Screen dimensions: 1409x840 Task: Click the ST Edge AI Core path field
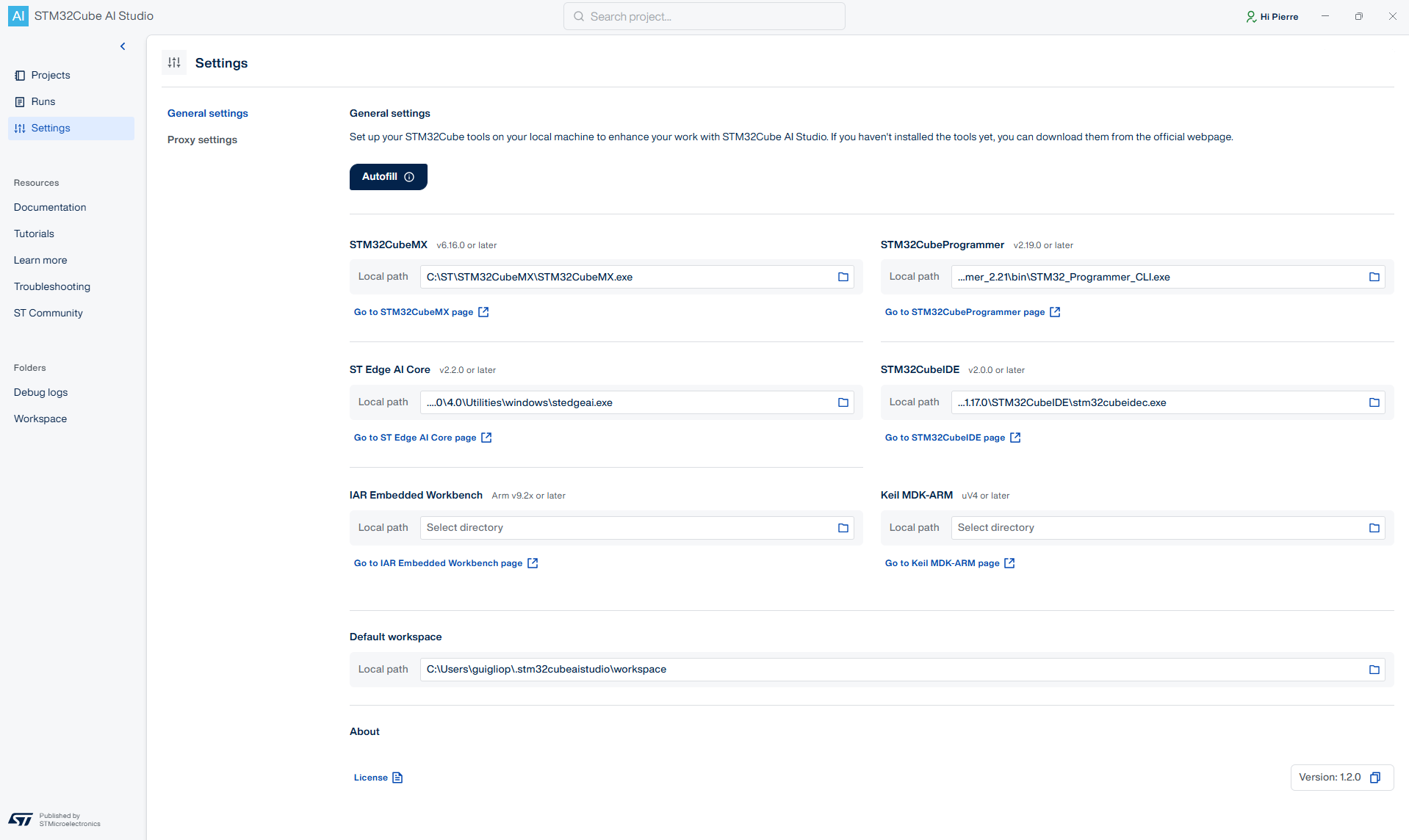637,402
